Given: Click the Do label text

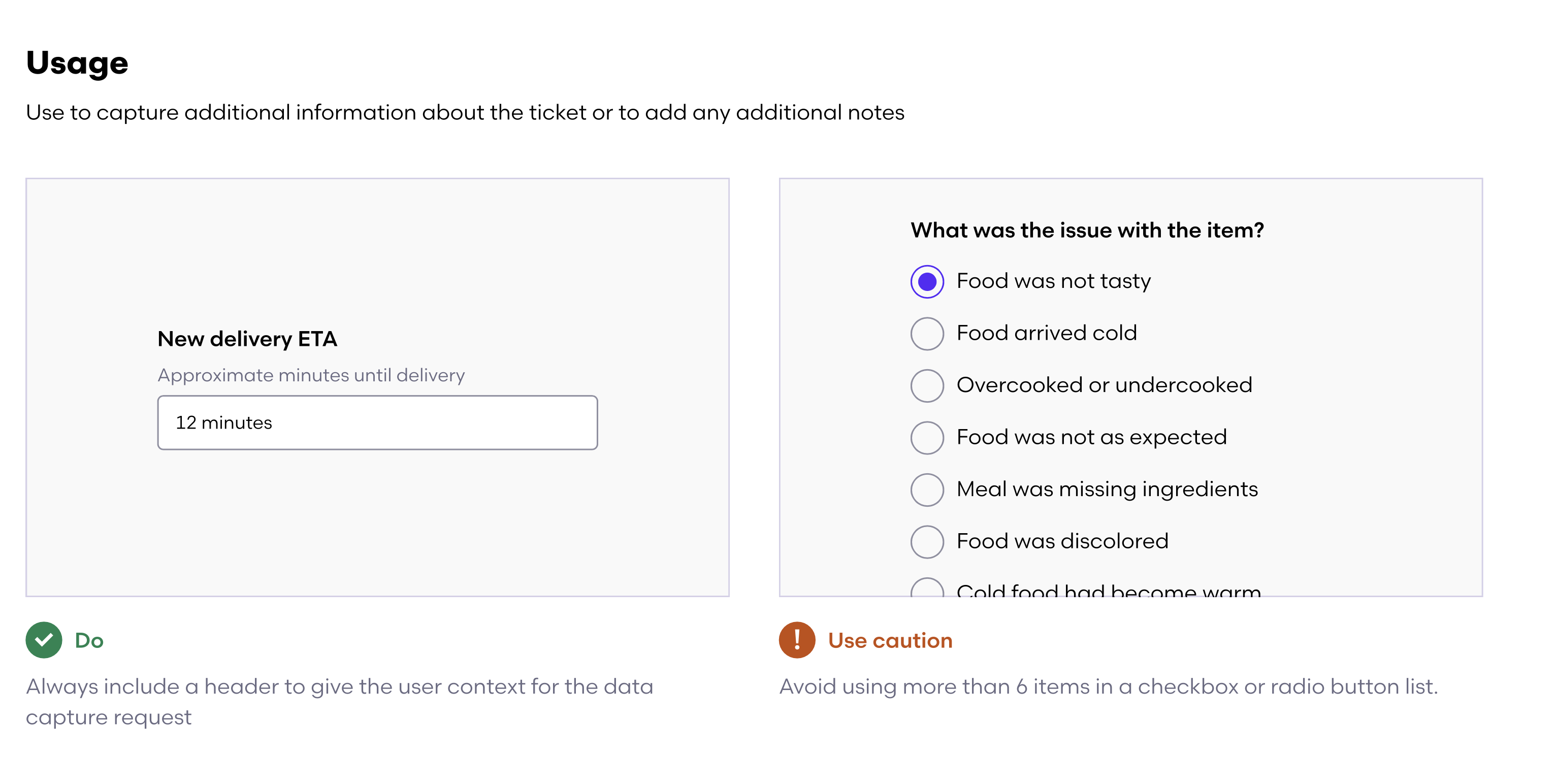Looking at the screenshot, I should click(x=89, y=640).
